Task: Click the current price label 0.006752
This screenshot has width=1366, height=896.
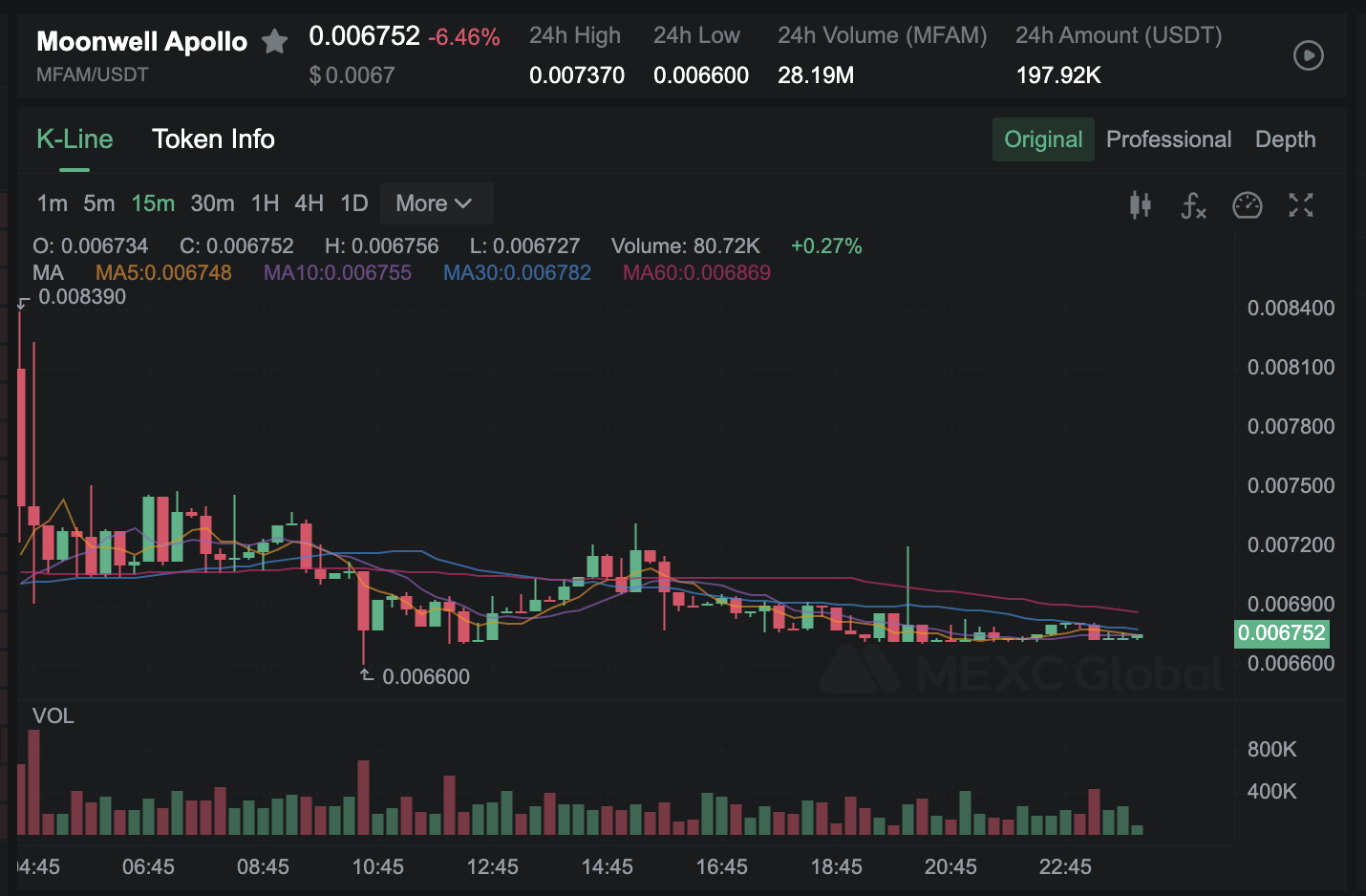Action: pos(1281,633)
